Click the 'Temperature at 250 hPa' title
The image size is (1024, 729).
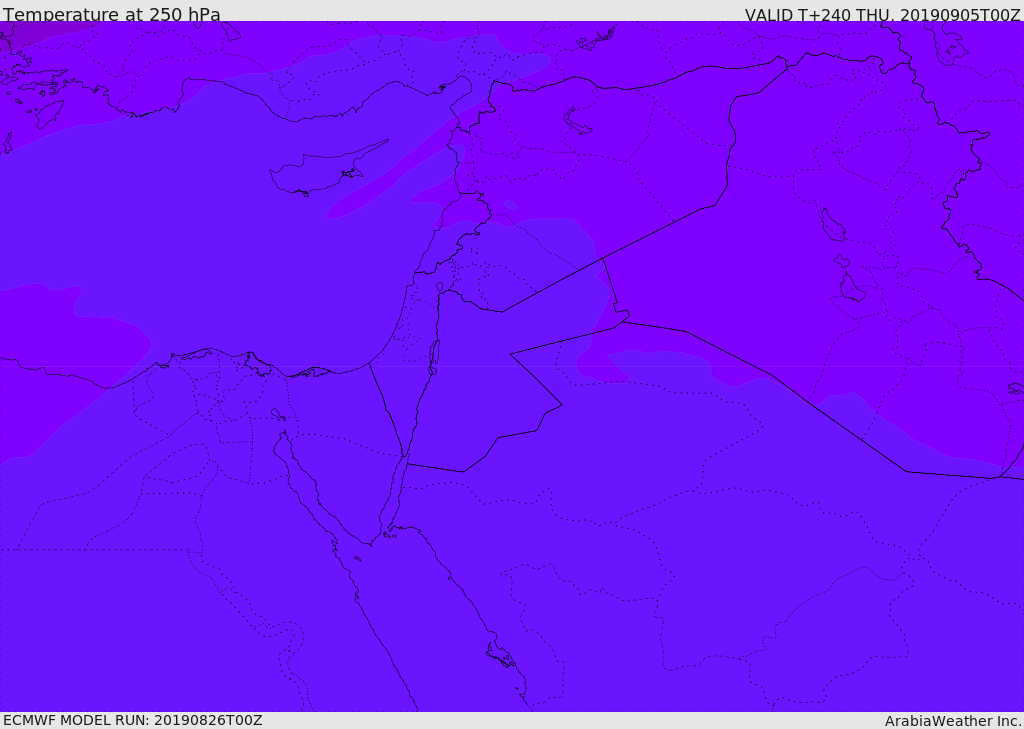pos(112,14)
